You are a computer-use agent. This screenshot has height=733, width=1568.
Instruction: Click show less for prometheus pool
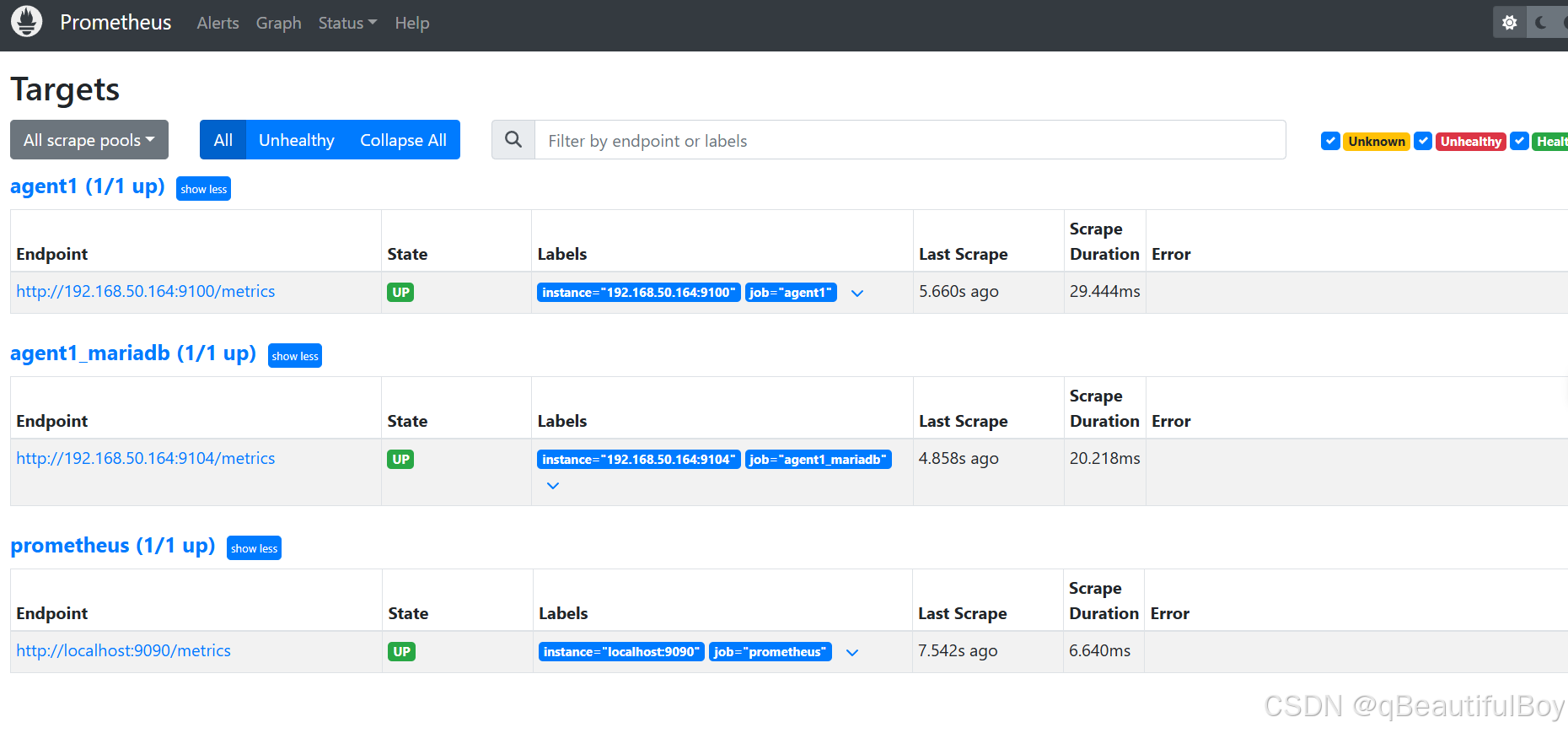[x=254, y=548]
